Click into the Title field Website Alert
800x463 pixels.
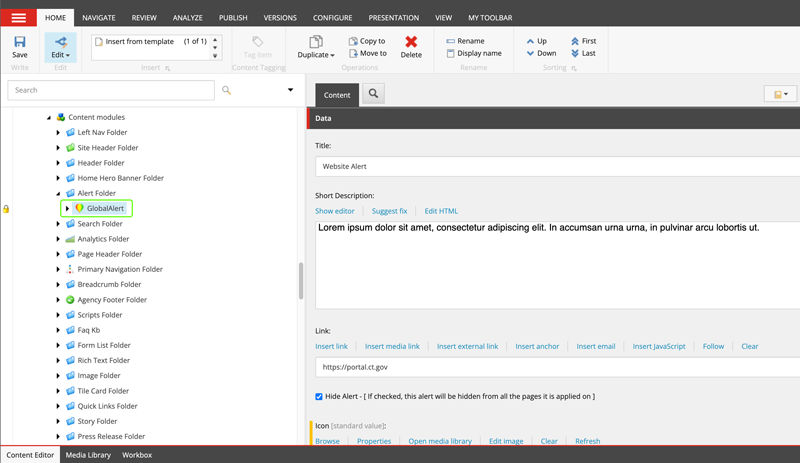[557, 166]
